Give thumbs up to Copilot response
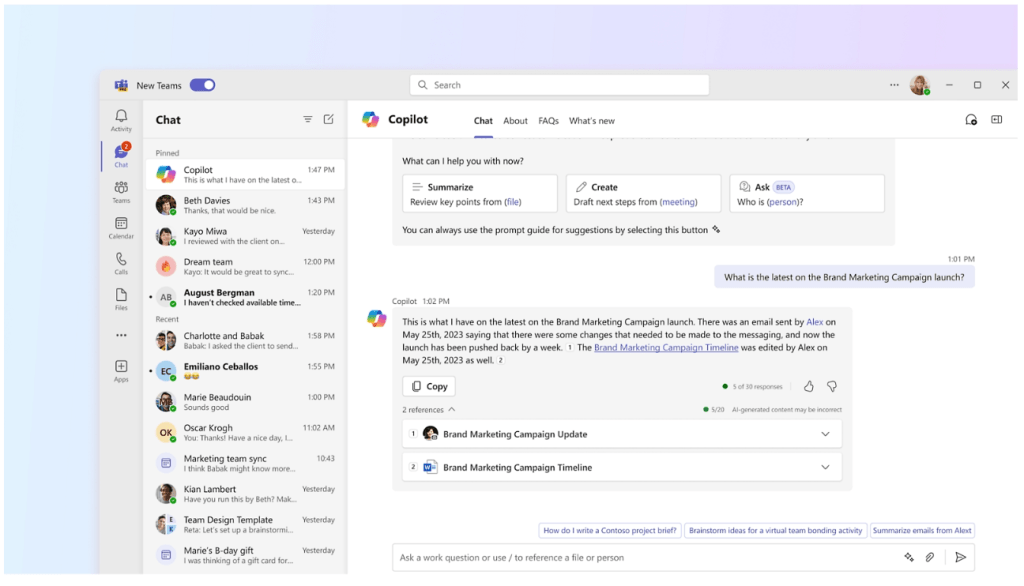The image size is (1024, 586). [x=809, y=386]
